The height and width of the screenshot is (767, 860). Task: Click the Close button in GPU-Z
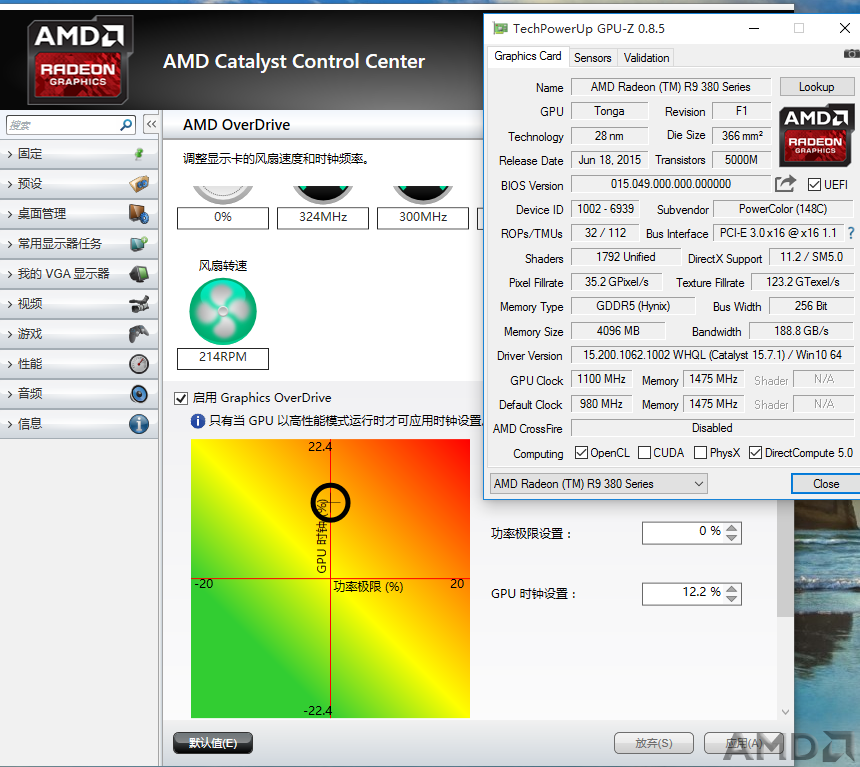tap(826, 484)
